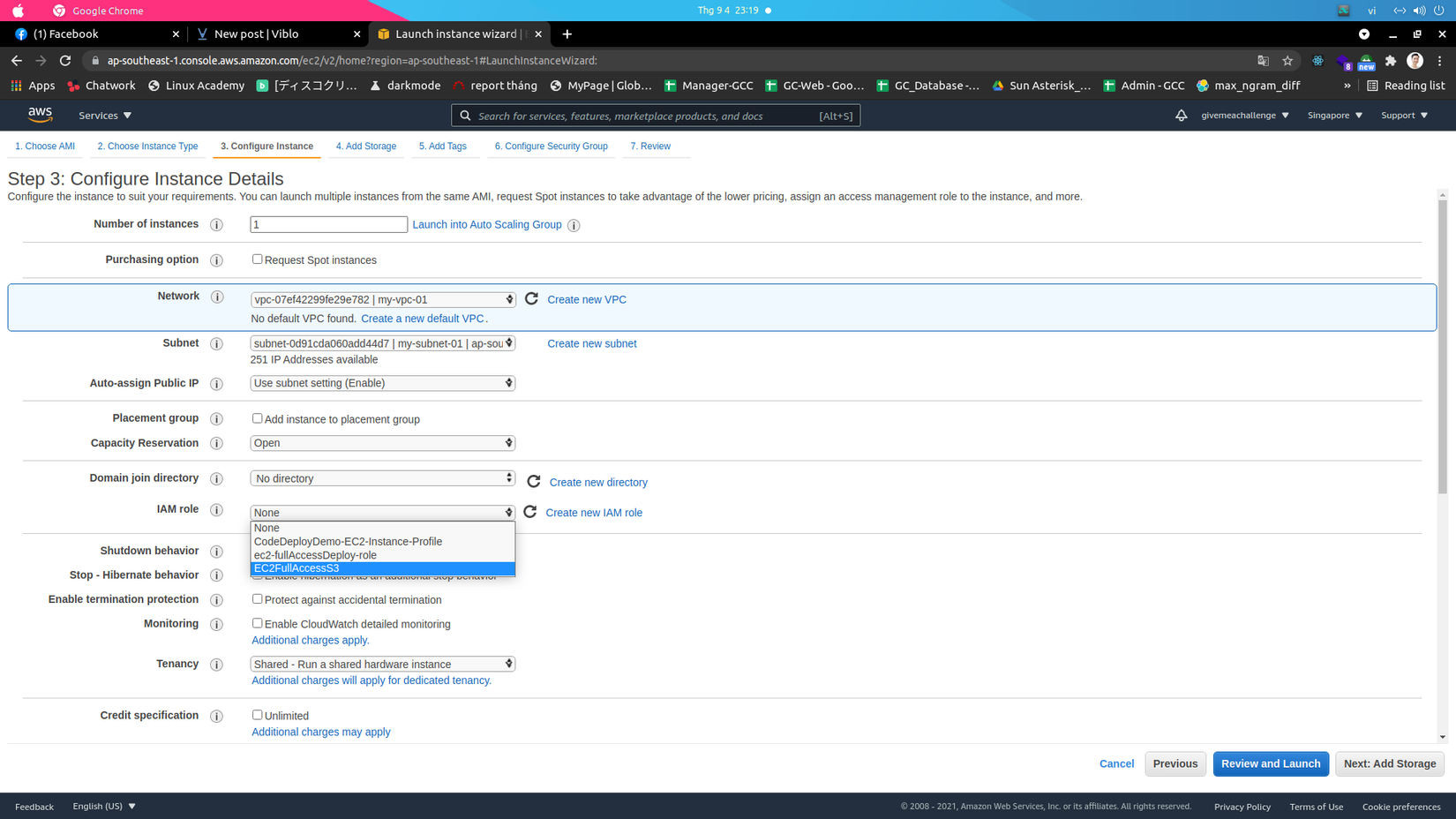Screen dimensions: 1456x819
Task: Open Capacity Reservation dropdown
Action: coord(383,443)
